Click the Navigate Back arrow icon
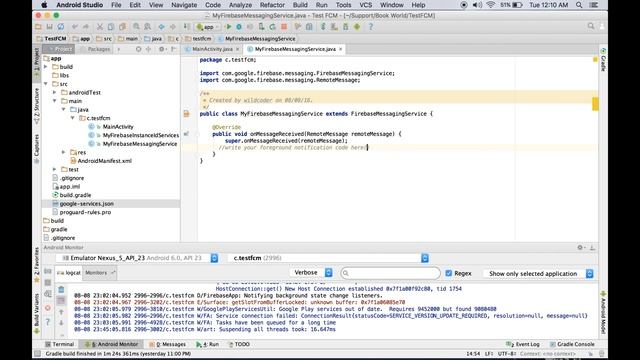This screenshot has width=640, height=360. [162, 27]
